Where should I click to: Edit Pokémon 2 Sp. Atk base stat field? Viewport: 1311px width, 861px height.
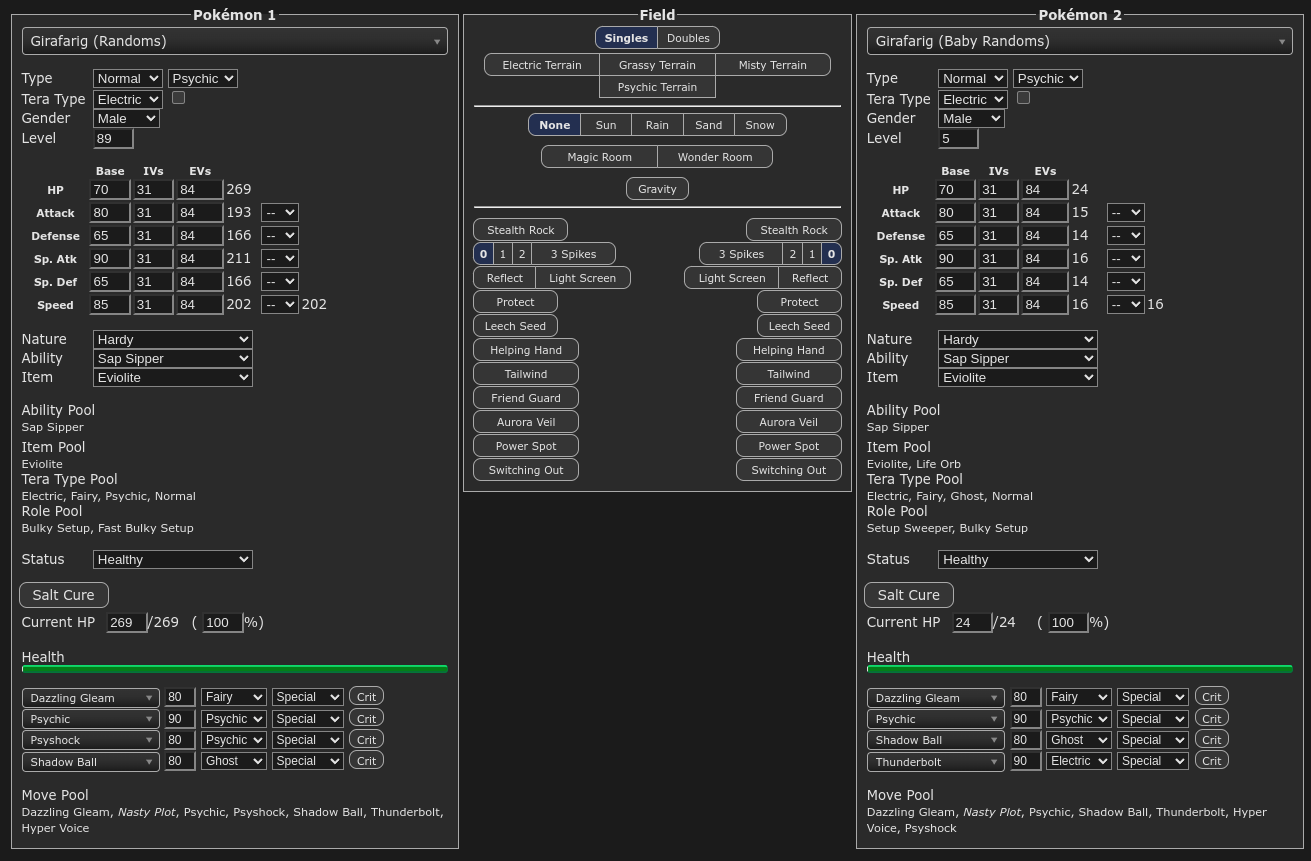coord(955,259)
